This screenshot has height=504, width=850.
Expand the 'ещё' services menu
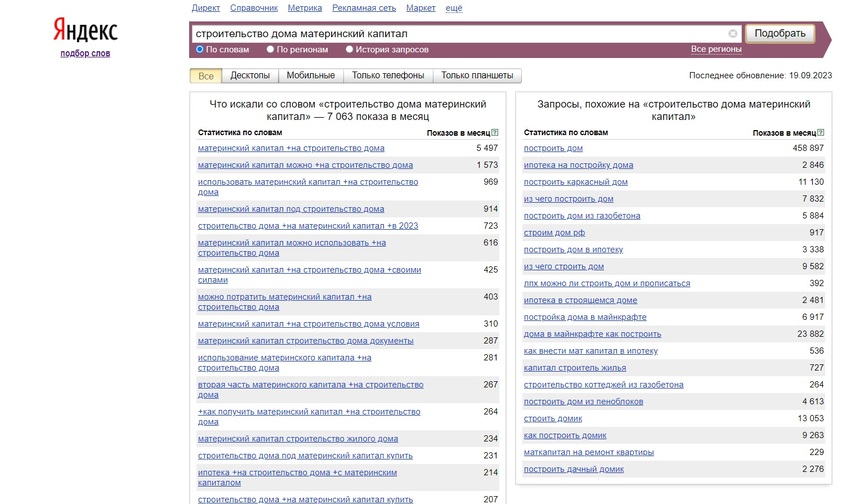pyautogui.click(x=454, y=8)
